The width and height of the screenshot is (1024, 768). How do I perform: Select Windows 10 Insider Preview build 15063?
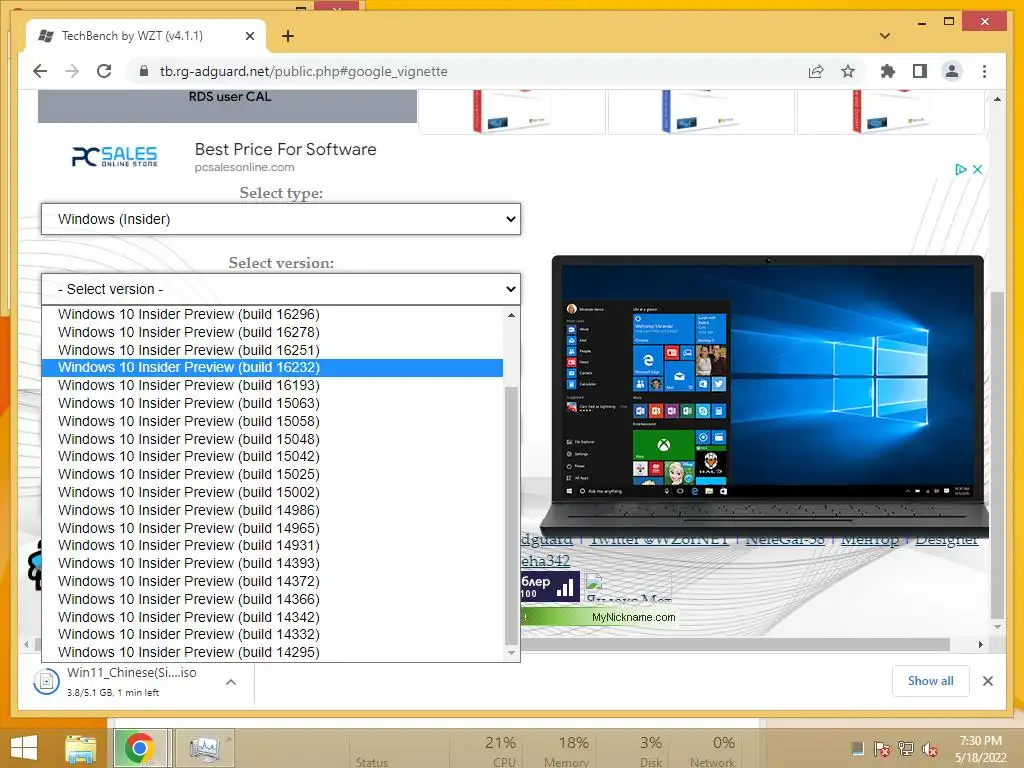click(x=272, y=403)
